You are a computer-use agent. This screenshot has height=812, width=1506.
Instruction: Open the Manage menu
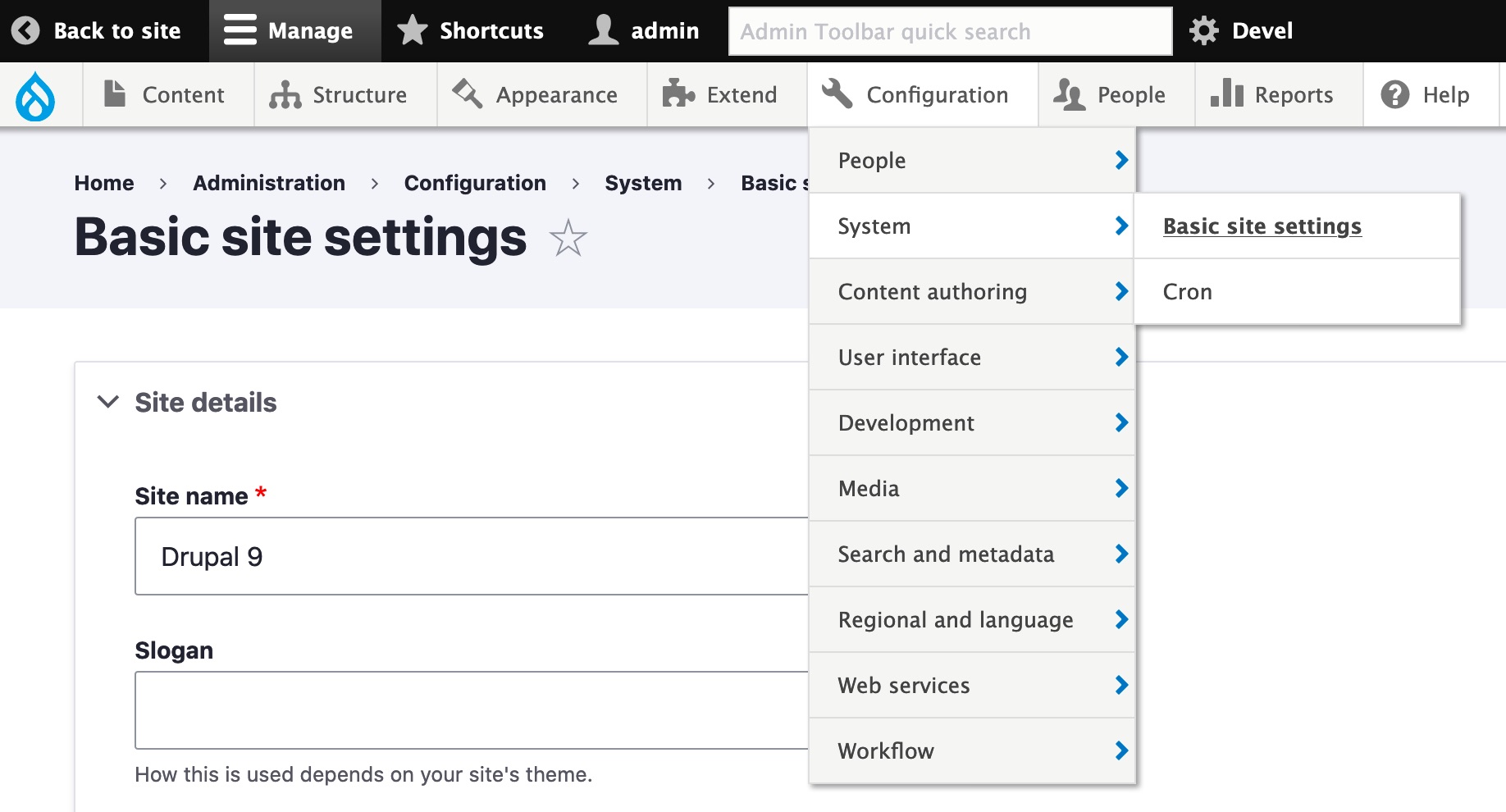click(295, 30)
